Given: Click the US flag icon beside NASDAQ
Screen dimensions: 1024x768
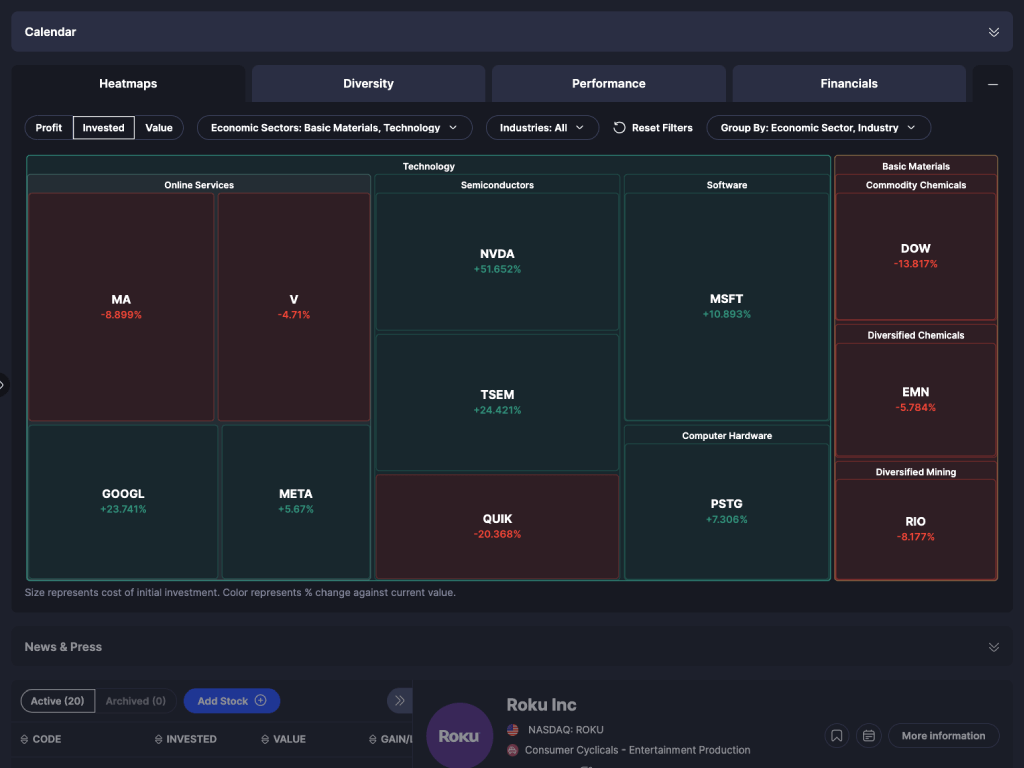Looking at the screenshot, I should (513, 729).
